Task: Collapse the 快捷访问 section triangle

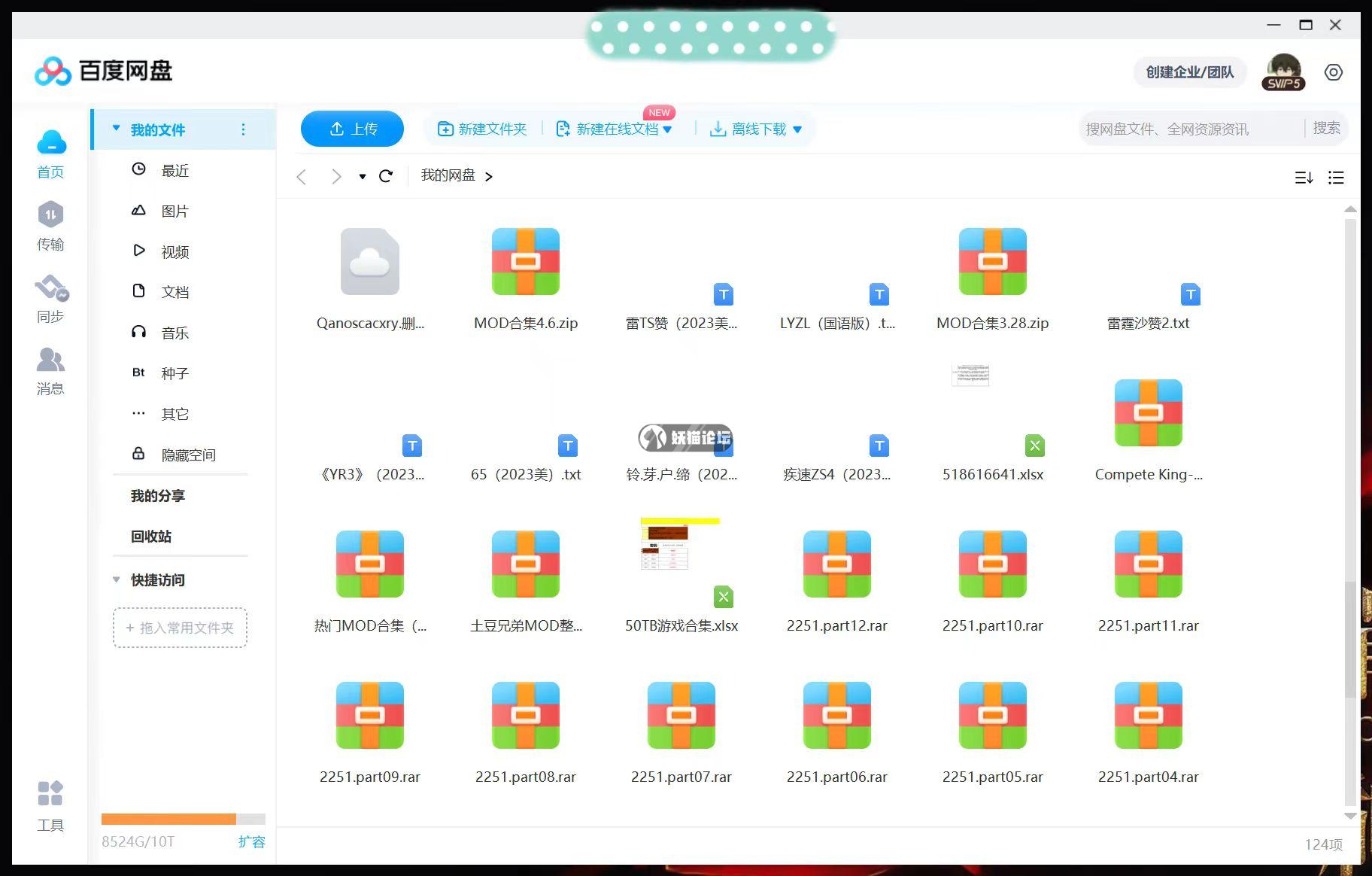Action: [116, 579]
